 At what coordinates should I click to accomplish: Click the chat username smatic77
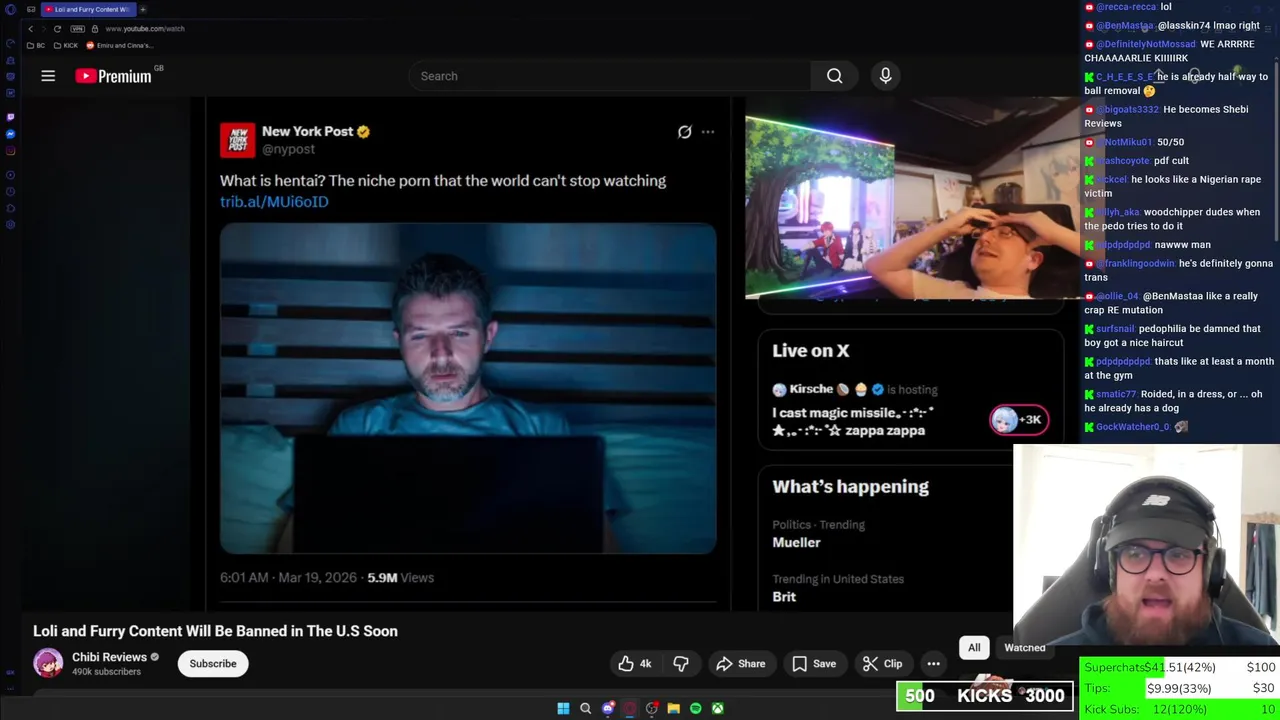point(1115,394)
